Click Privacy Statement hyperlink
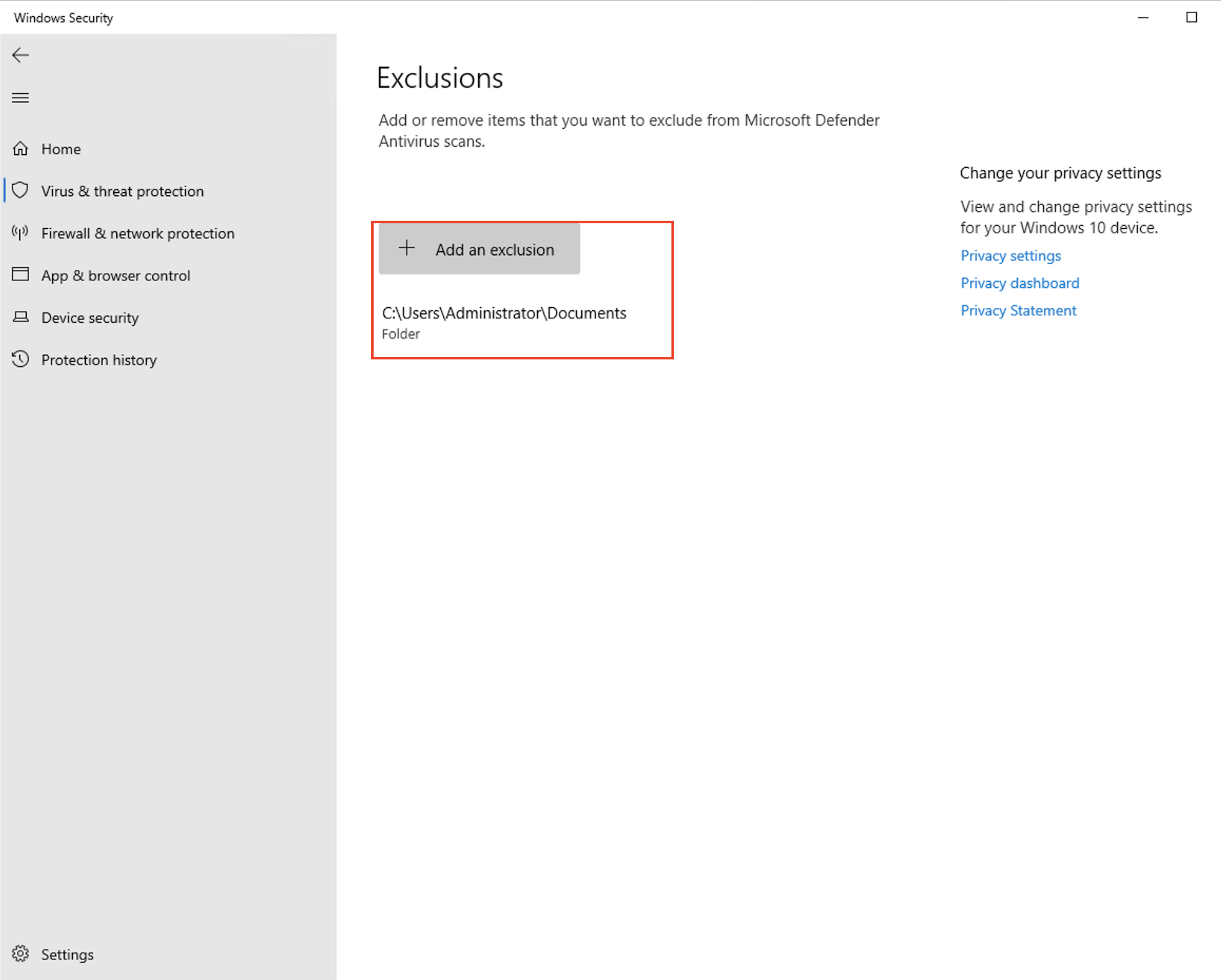The image size is (1221, 980). (x=1018, y=310)
